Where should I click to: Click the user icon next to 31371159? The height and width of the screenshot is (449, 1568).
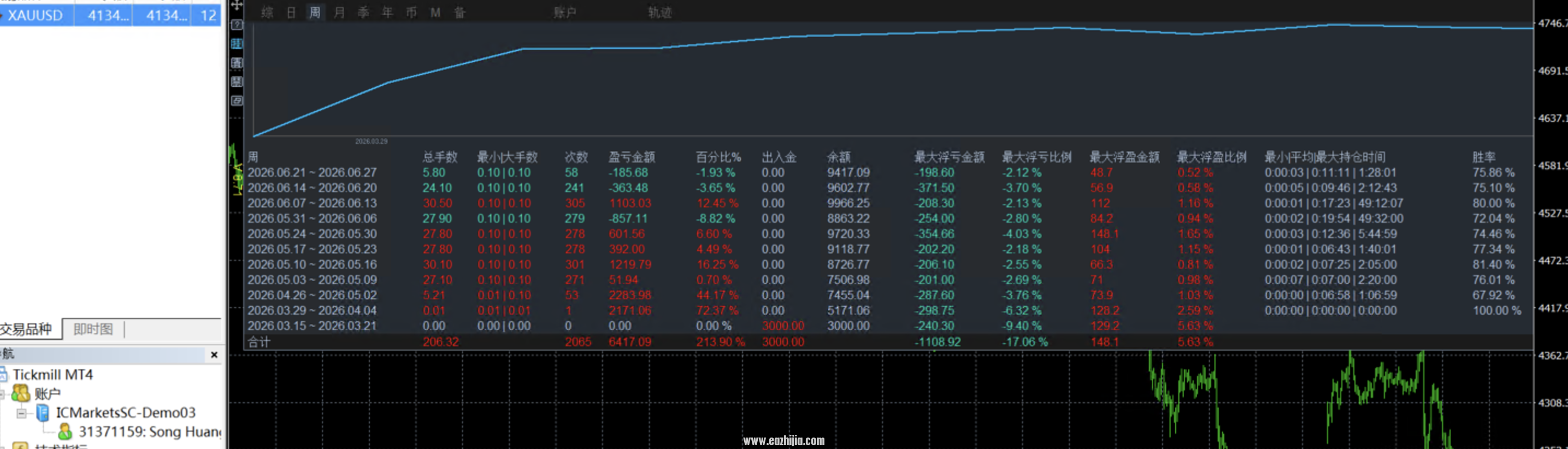click(x=65, y=432)
